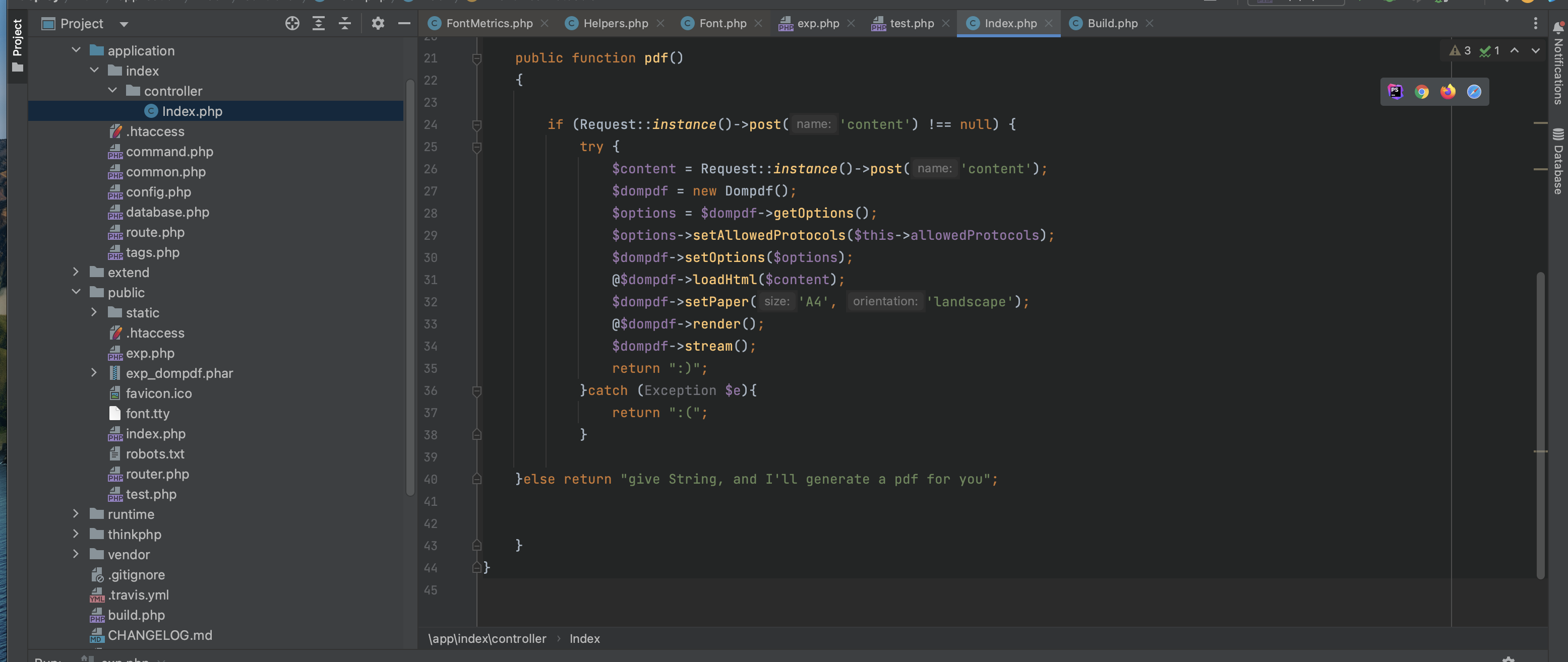This screenshot has height=662, width=1568.
Task: Go to previous highlighted error arrow
Action: pyautogui.click(x=1515, y=50)
